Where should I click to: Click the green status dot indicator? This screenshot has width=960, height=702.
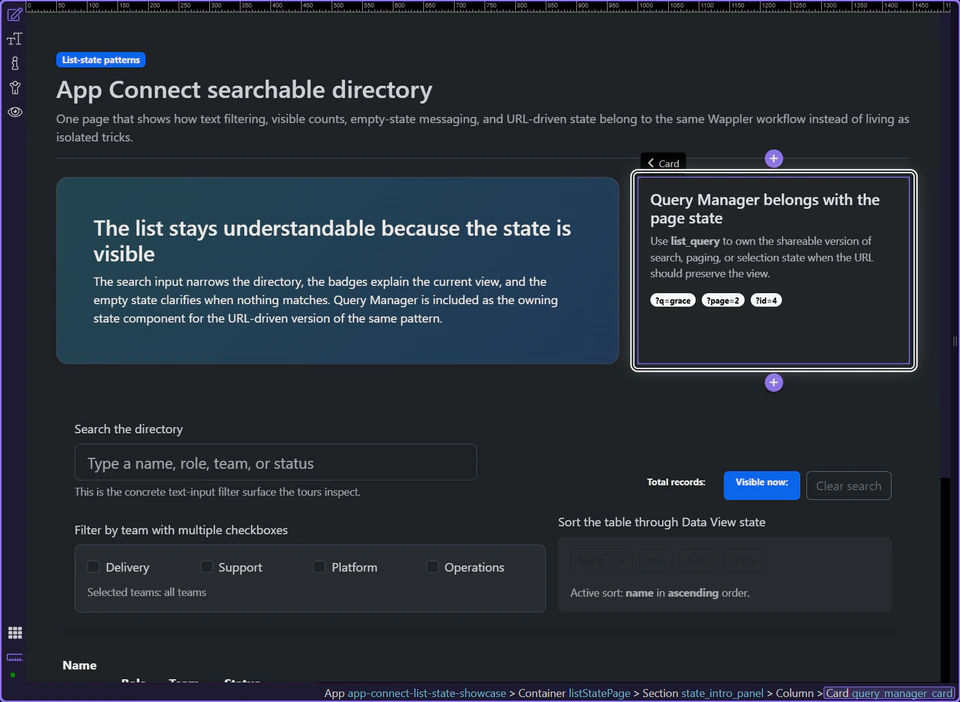click(x=13, y=675)
